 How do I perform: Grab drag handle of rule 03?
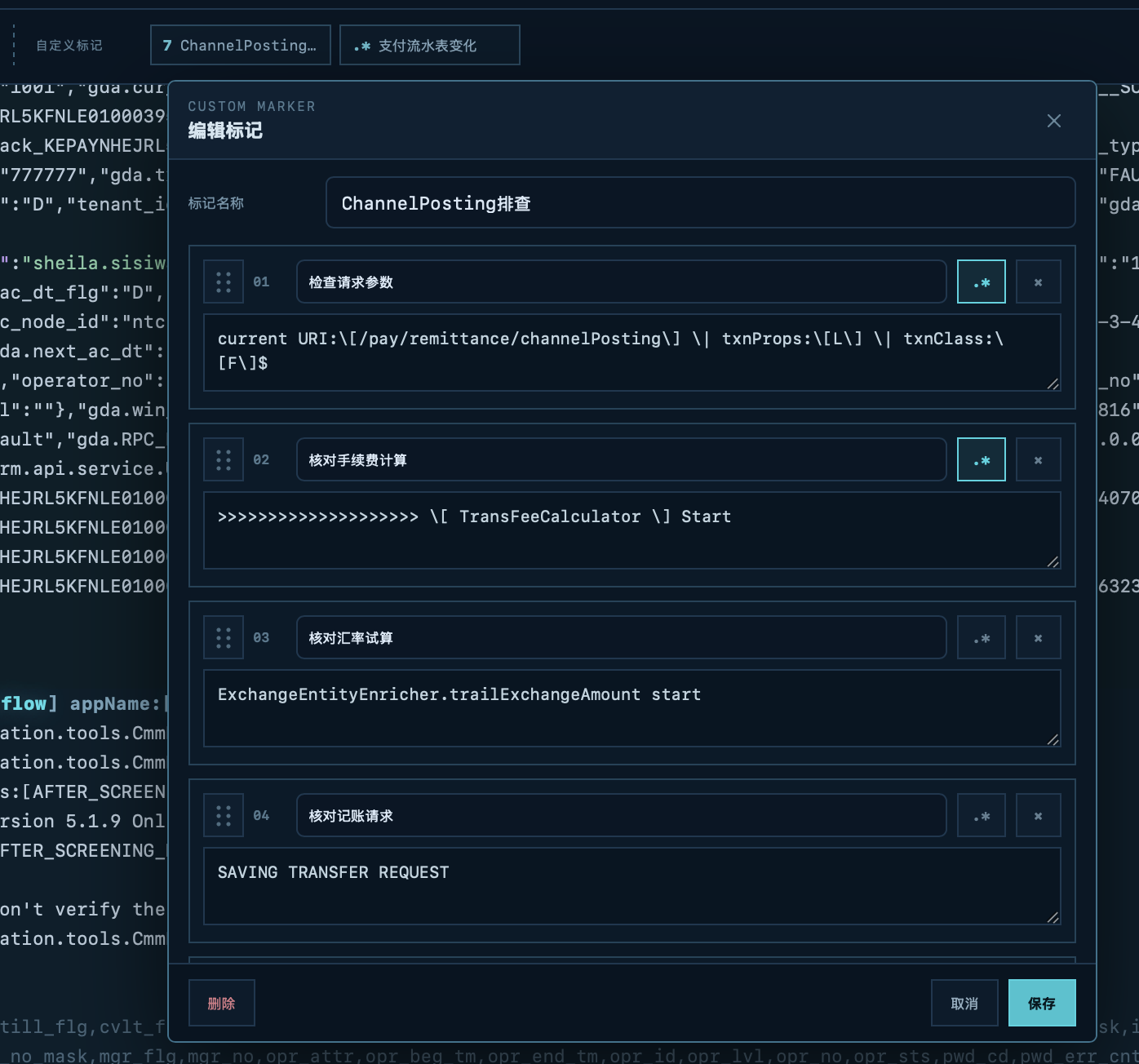coord(224,638)
